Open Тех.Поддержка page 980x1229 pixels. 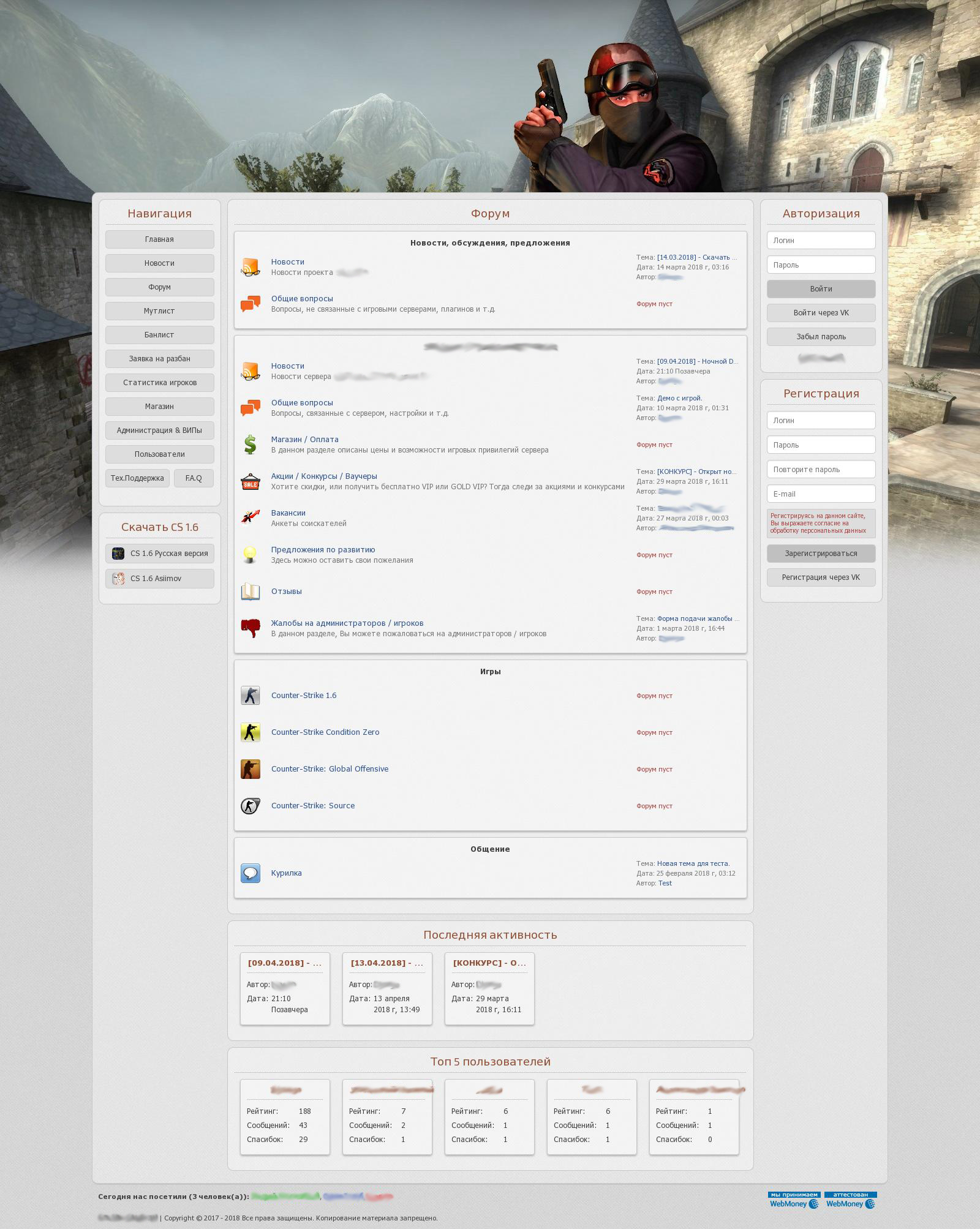tap(137, 478)
